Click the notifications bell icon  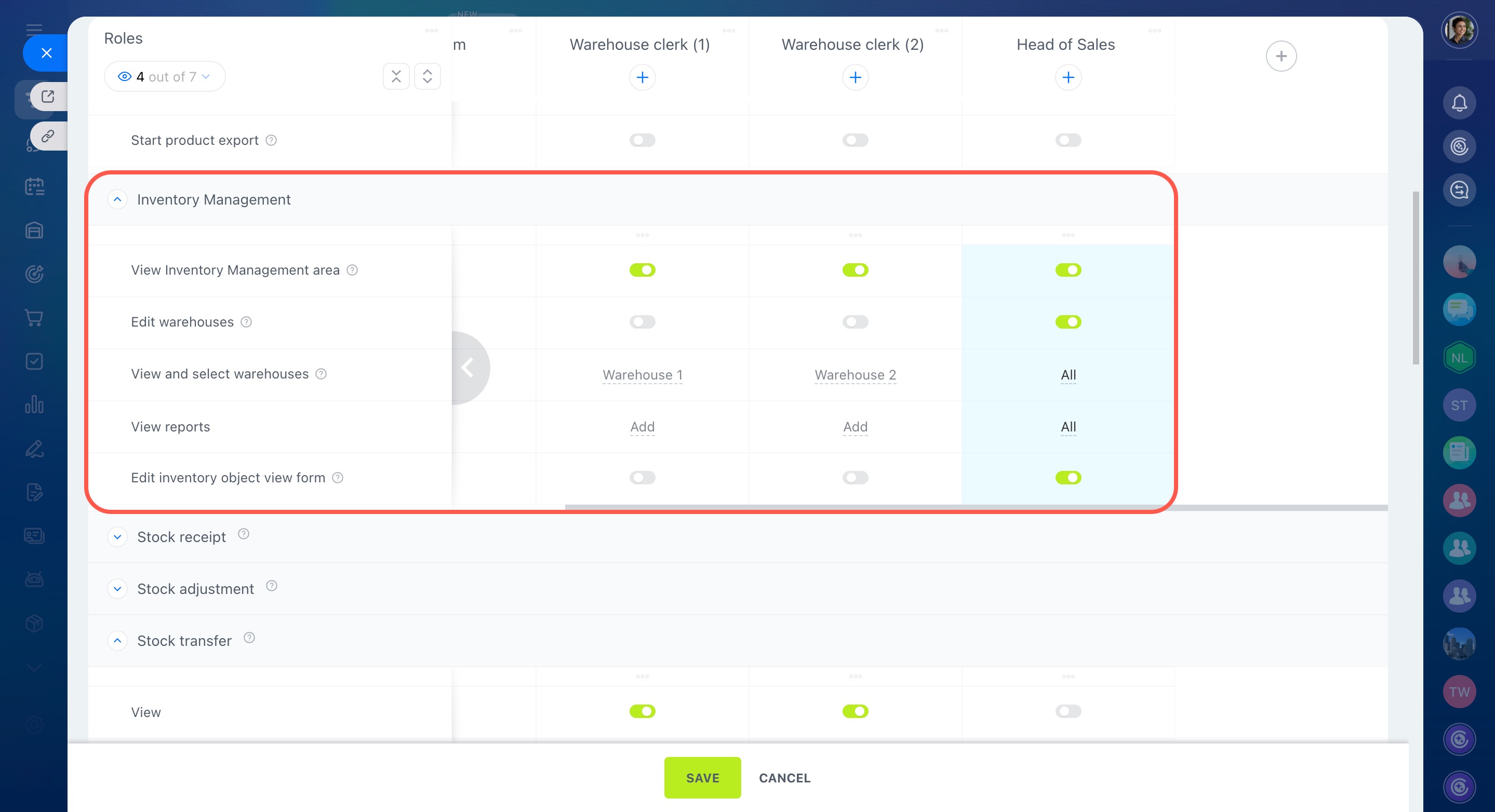click(1459, 103)
